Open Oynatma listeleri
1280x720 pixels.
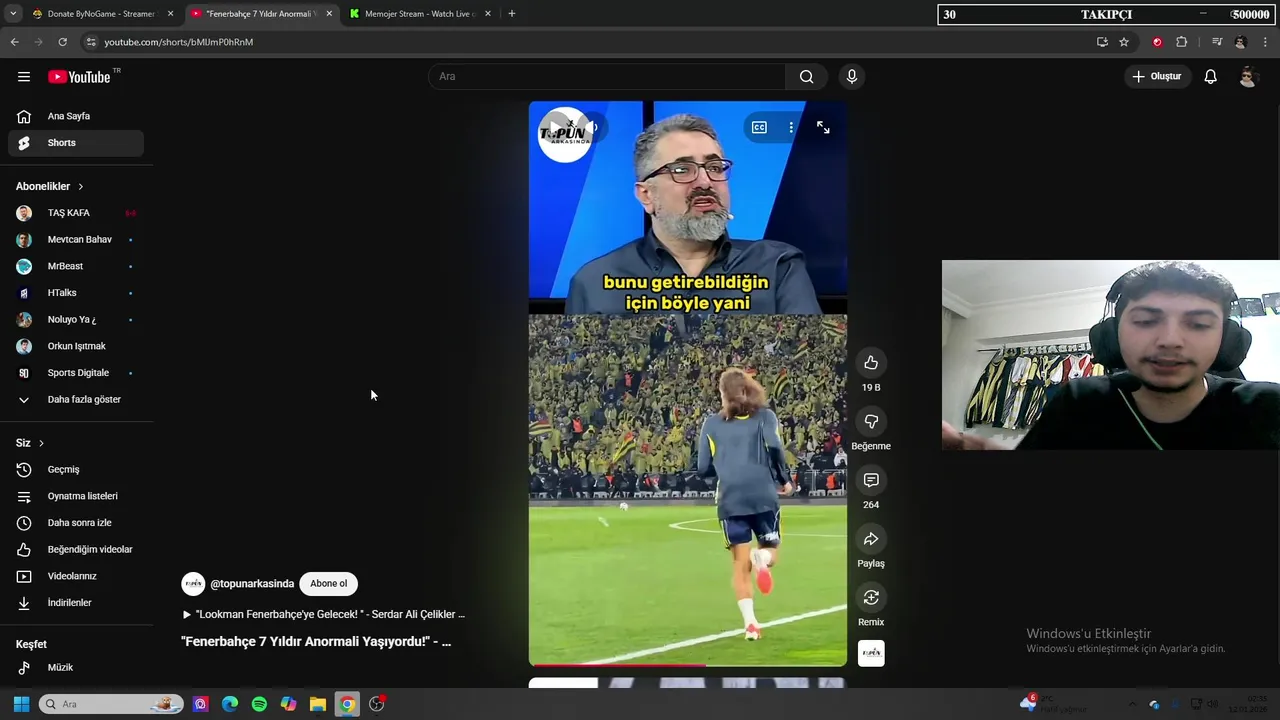(76, 496)
